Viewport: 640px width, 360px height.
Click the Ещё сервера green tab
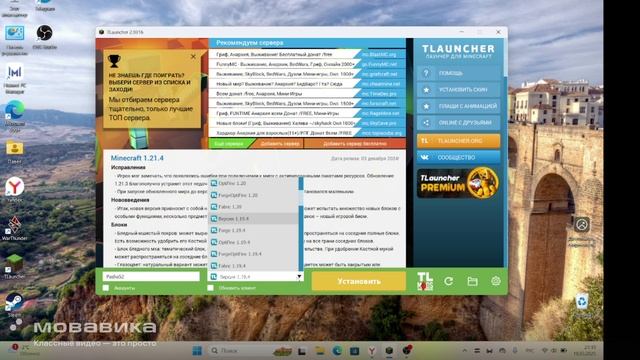click(x=229, y=144)
